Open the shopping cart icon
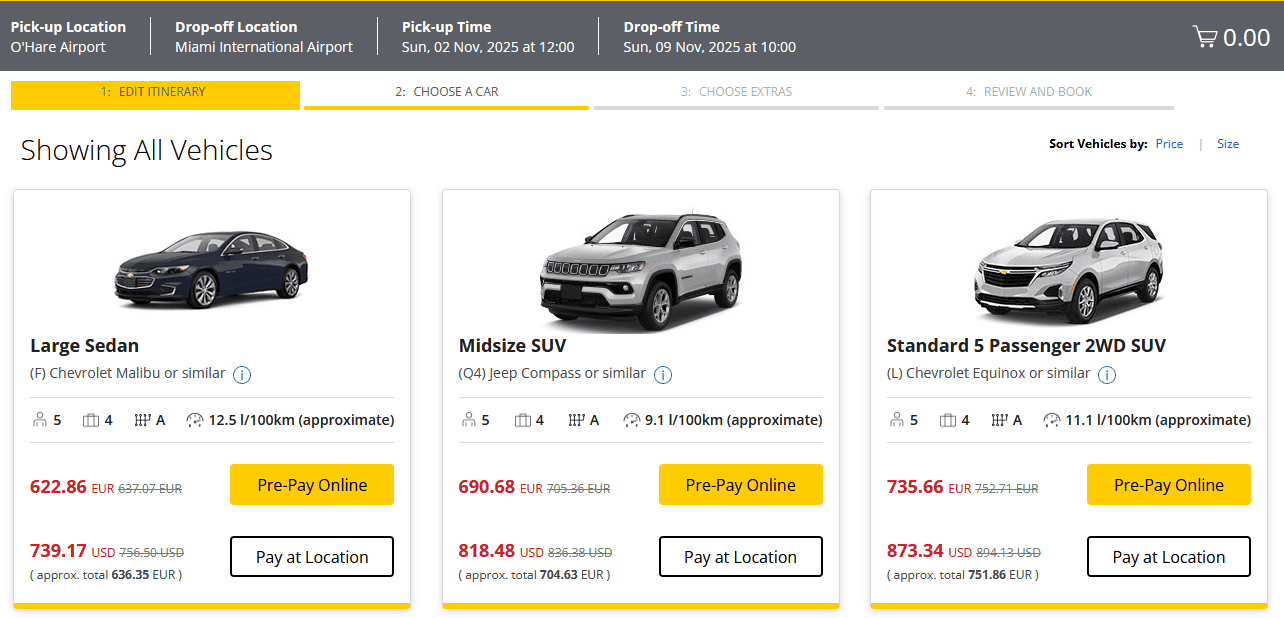Screen dimensions: 1284x618 coord(1204,38)
